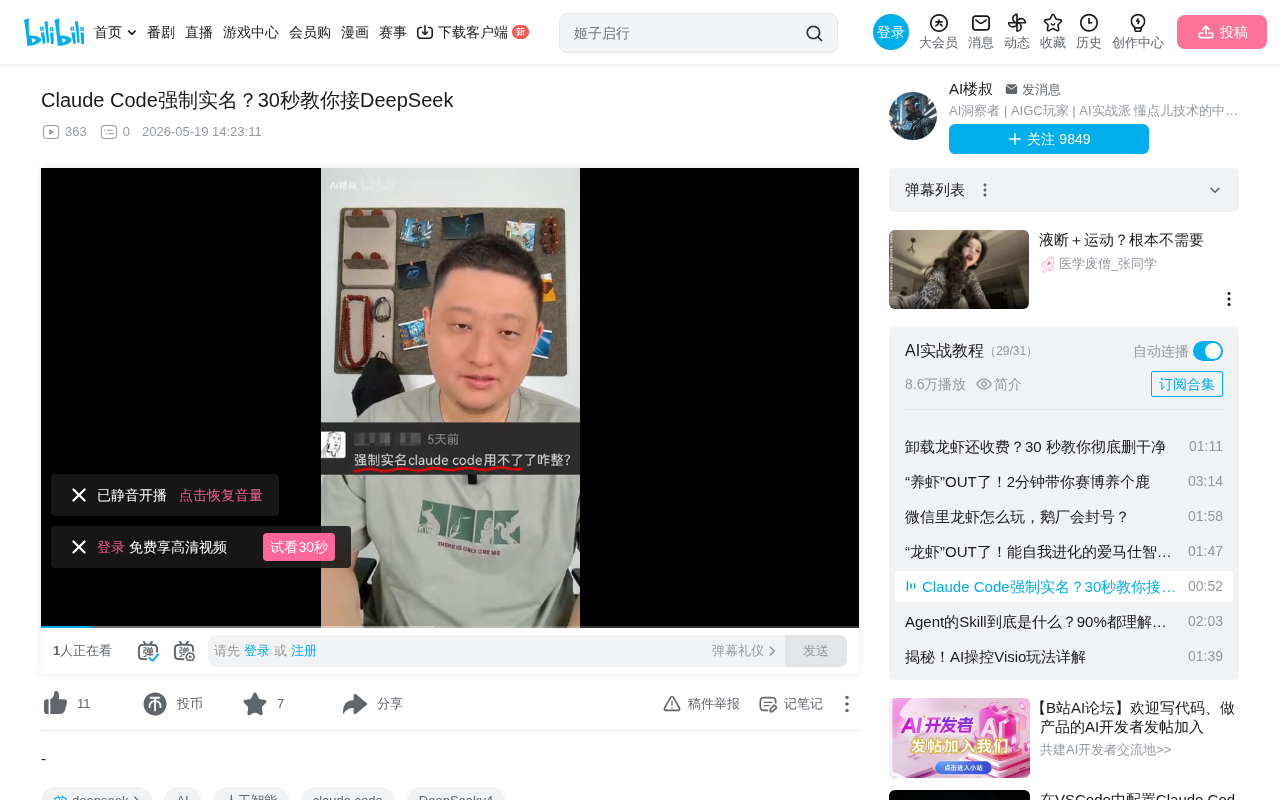
Task: Open the 大会员 icon in the header
Action: click(938, 32)
